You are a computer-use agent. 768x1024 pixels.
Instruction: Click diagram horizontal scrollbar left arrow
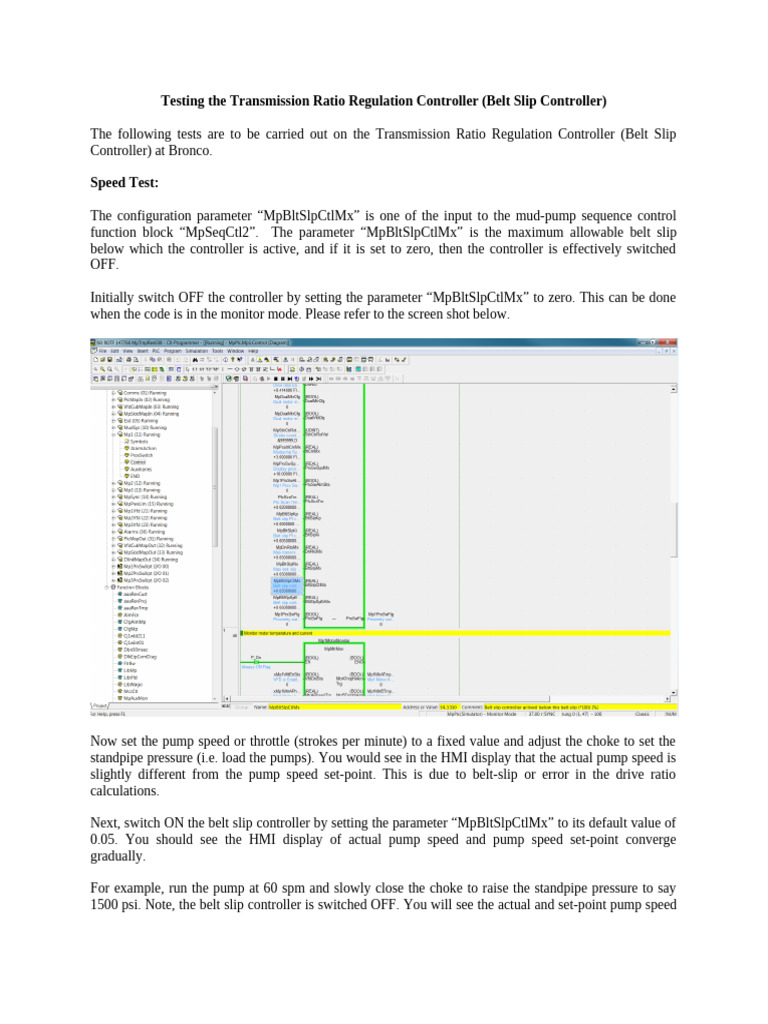227,698
